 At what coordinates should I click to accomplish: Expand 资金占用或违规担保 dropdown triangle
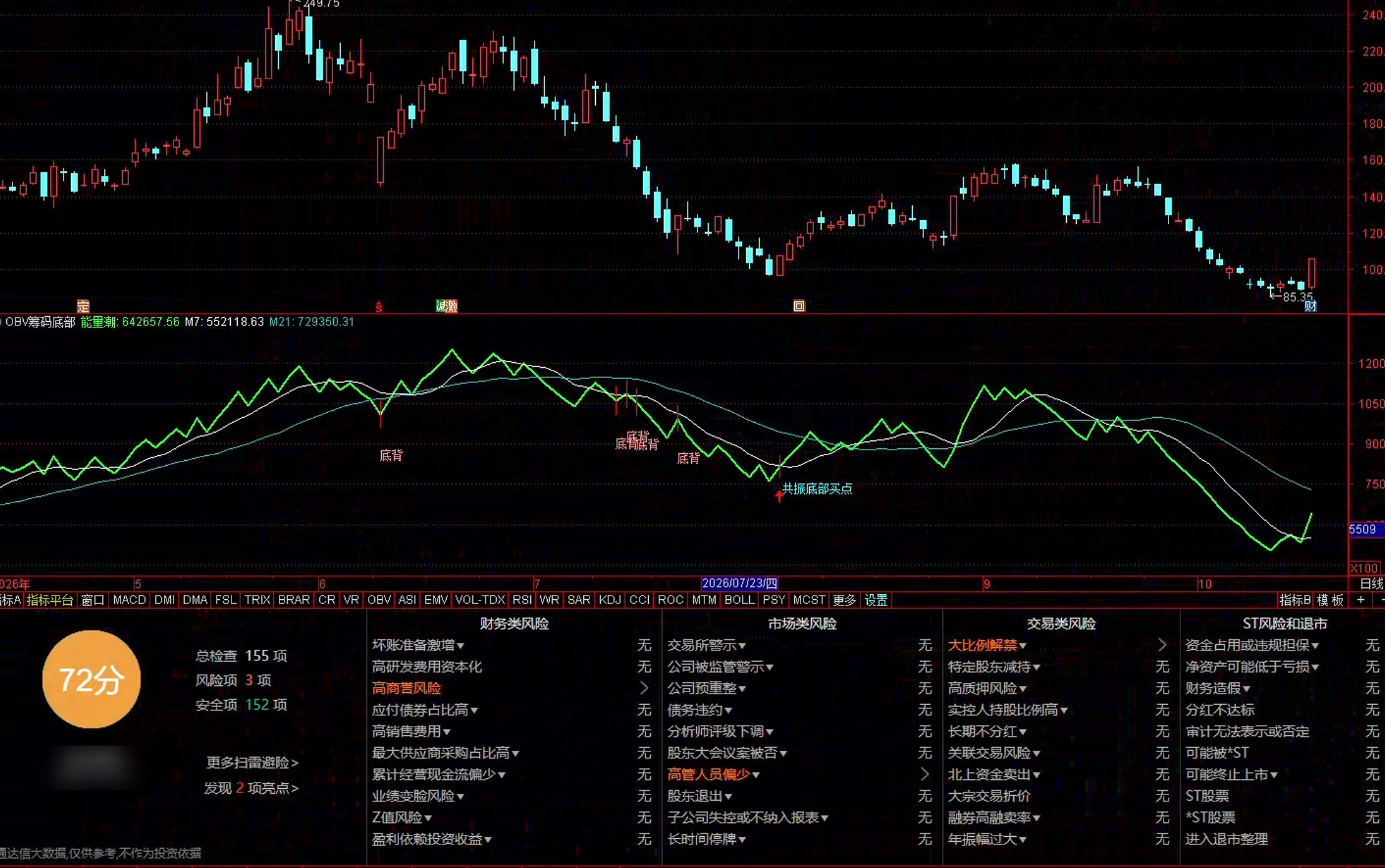1315,646
